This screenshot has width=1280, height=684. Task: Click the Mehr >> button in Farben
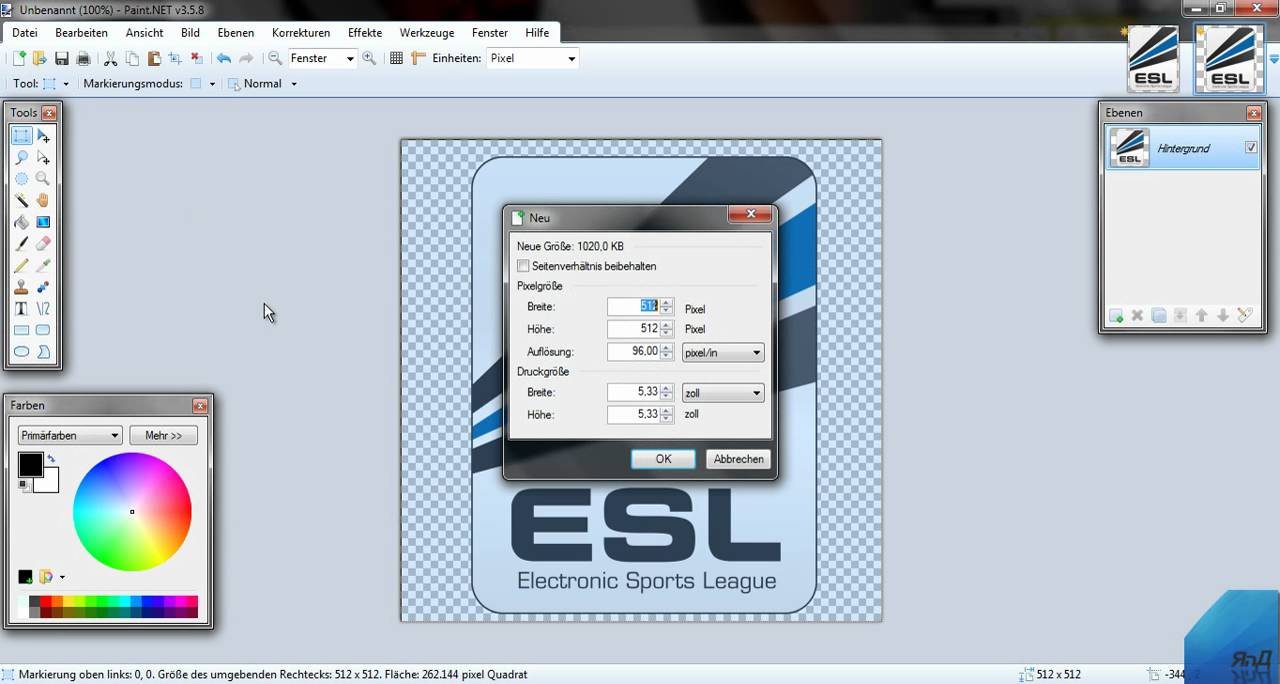click(163, 435)
